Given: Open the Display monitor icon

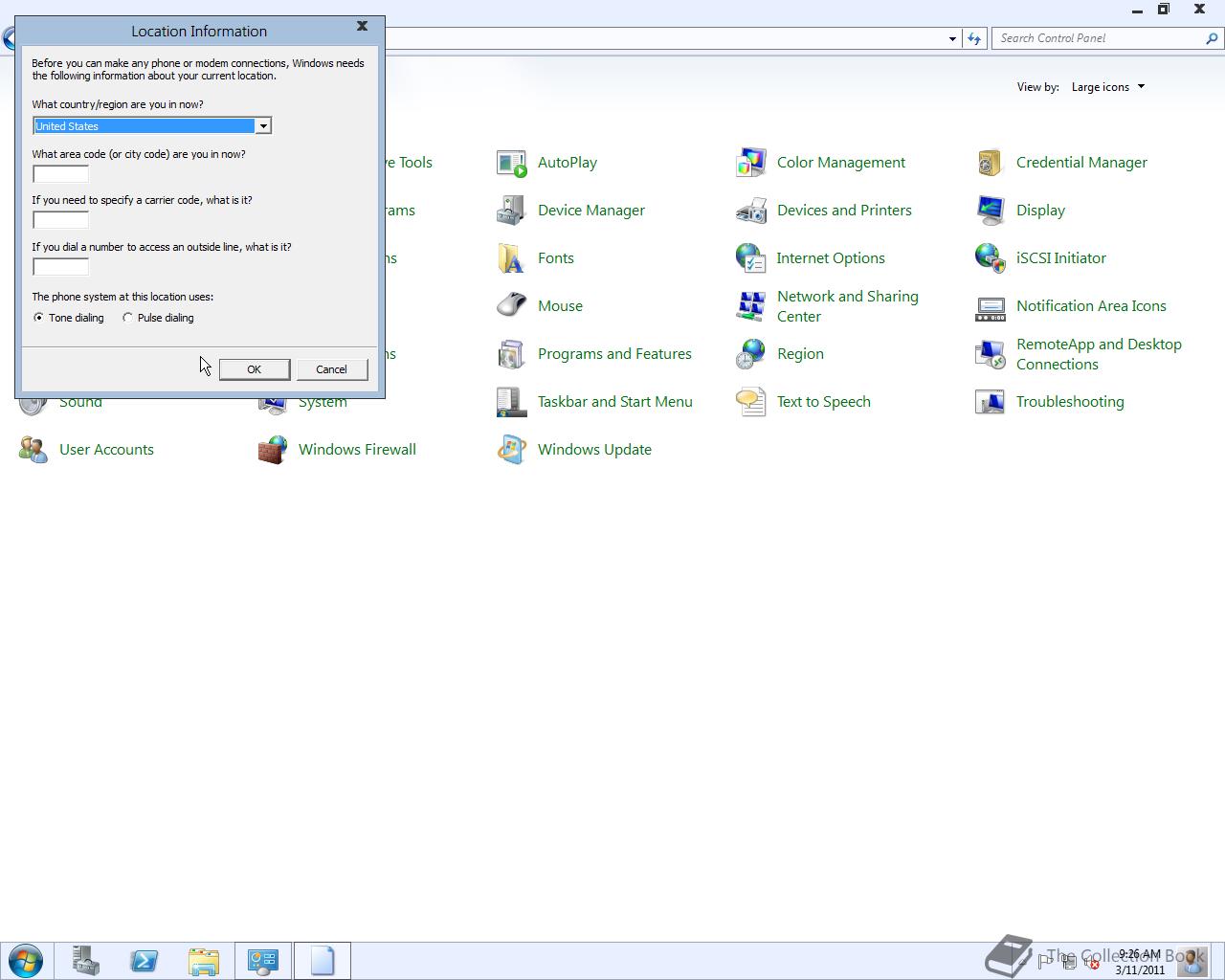Looking at the screenshot, I should click(x=991, y=211).
